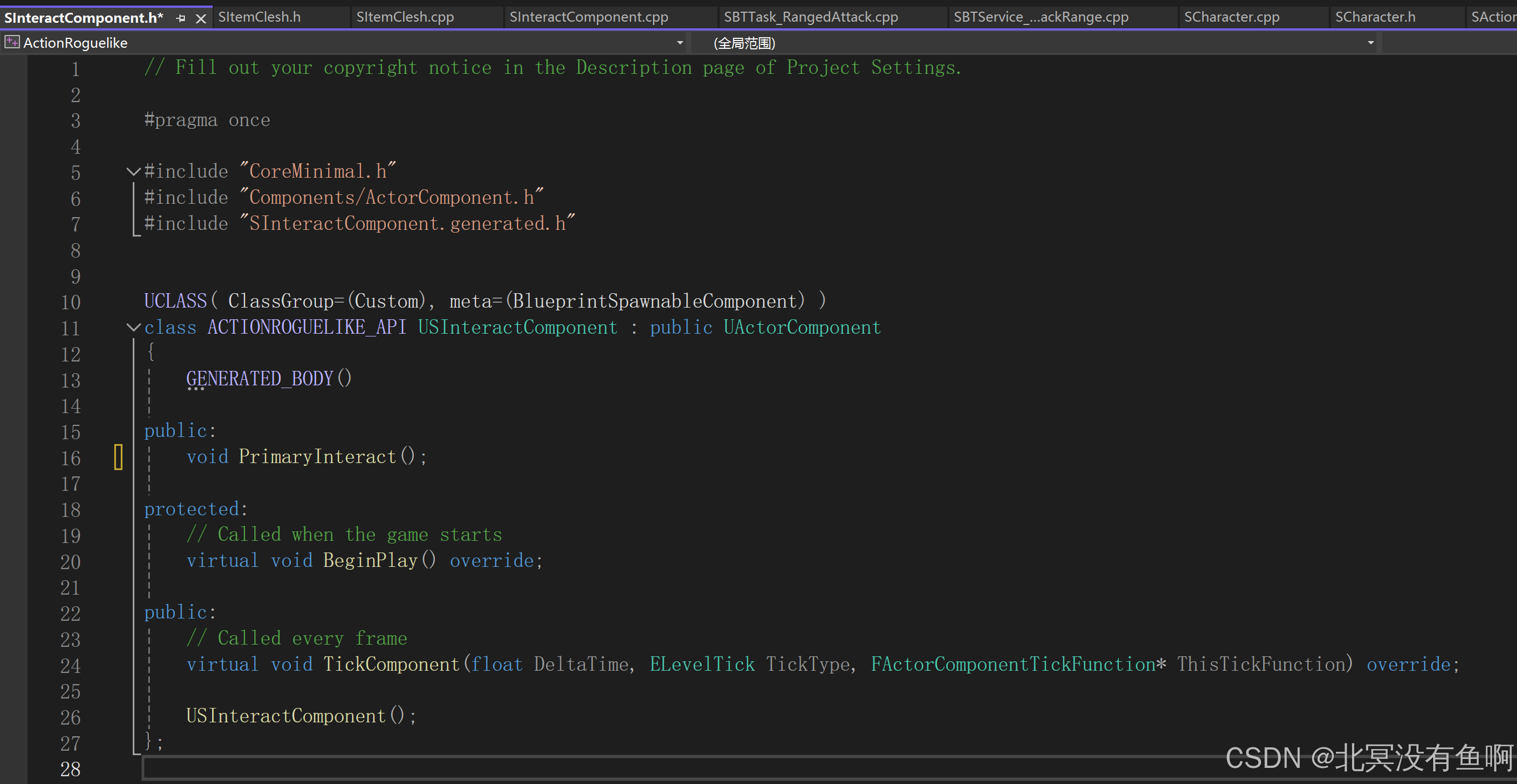Open the ActionRoguelike project dropdown
This screenshot has height=784, width=1517.
point(680,42)
